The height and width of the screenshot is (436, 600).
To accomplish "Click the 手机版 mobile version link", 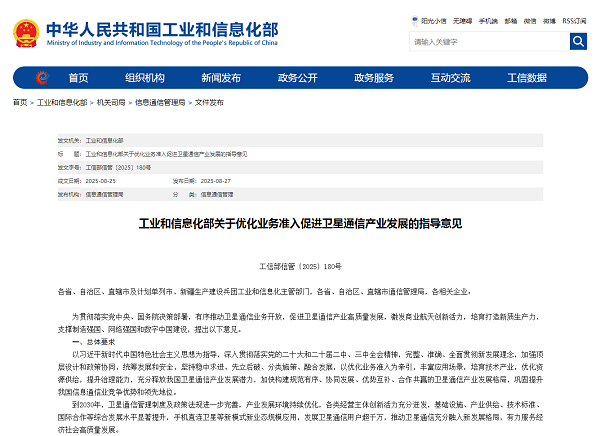I will 488,21.
